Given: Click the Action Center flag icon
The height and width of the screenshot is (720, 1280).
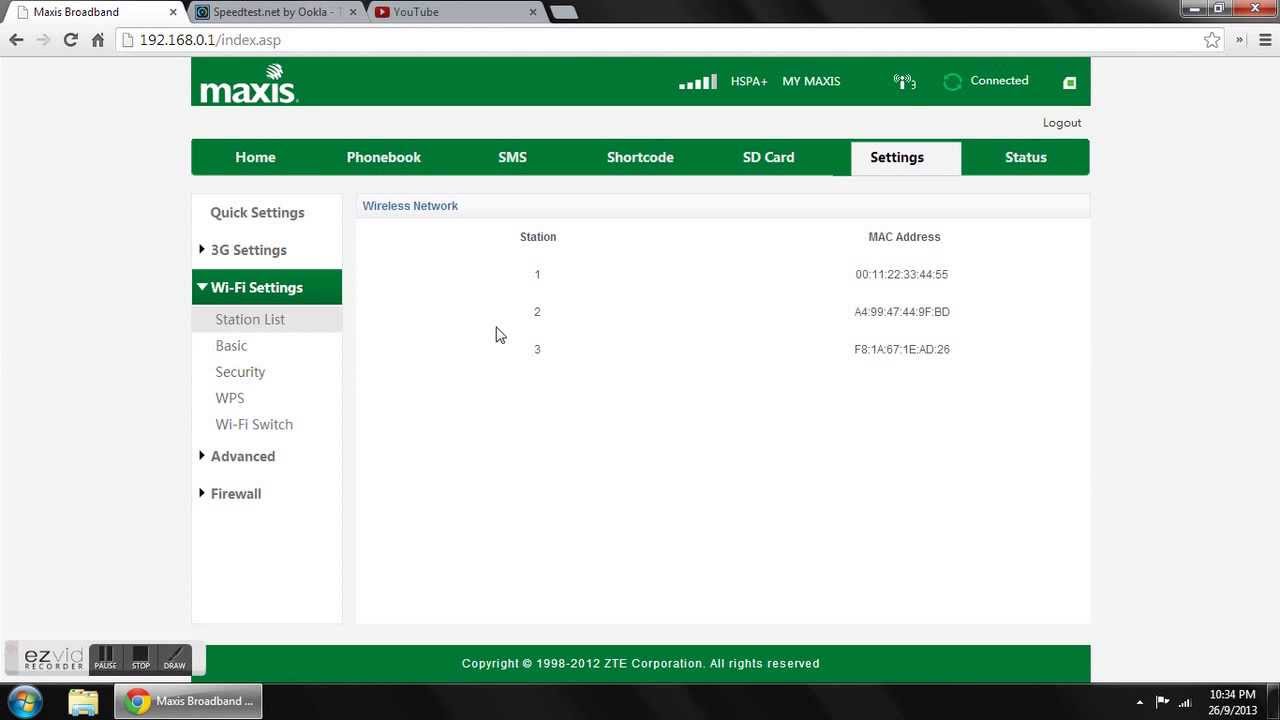Looking at the screenshot, I should tap(1162, 702).
